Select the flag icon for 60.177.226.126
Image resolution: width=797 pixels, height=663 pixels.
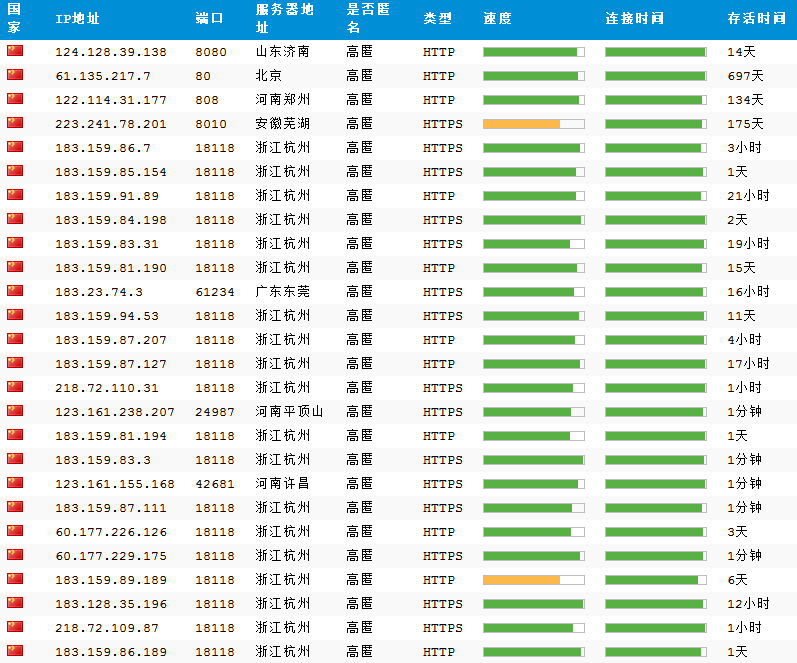pyautogui.click(x=15, y=531)
